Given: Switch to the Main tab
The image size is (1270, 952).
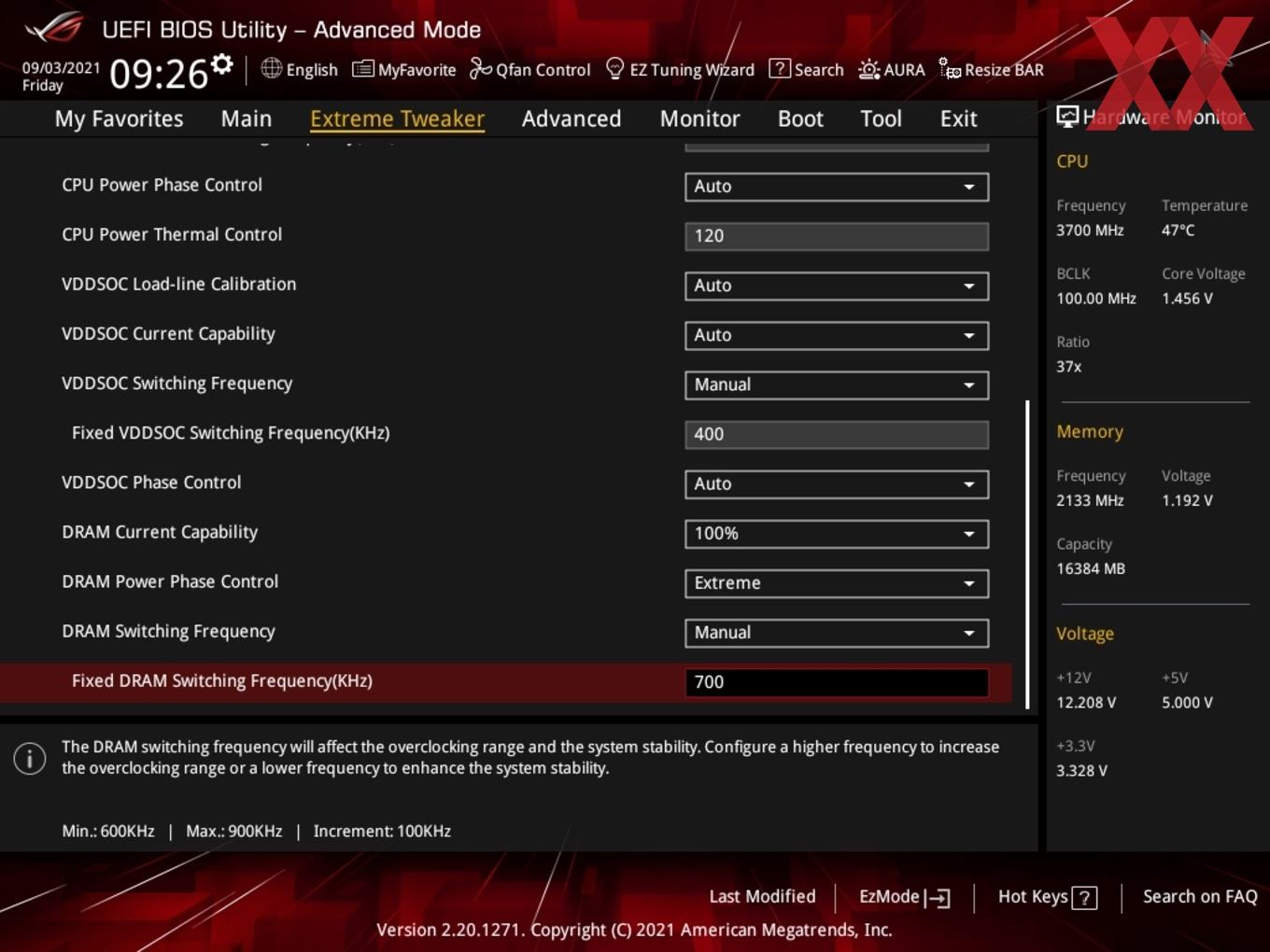Looking at the screenshot, I should tap(247, 119).
